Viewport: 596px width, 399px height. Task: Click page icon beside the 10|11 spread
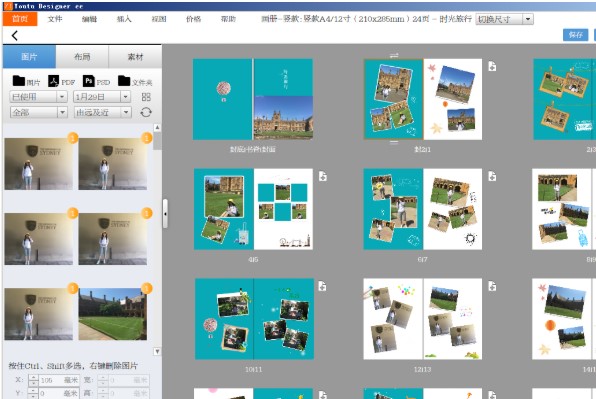(323, 286)
